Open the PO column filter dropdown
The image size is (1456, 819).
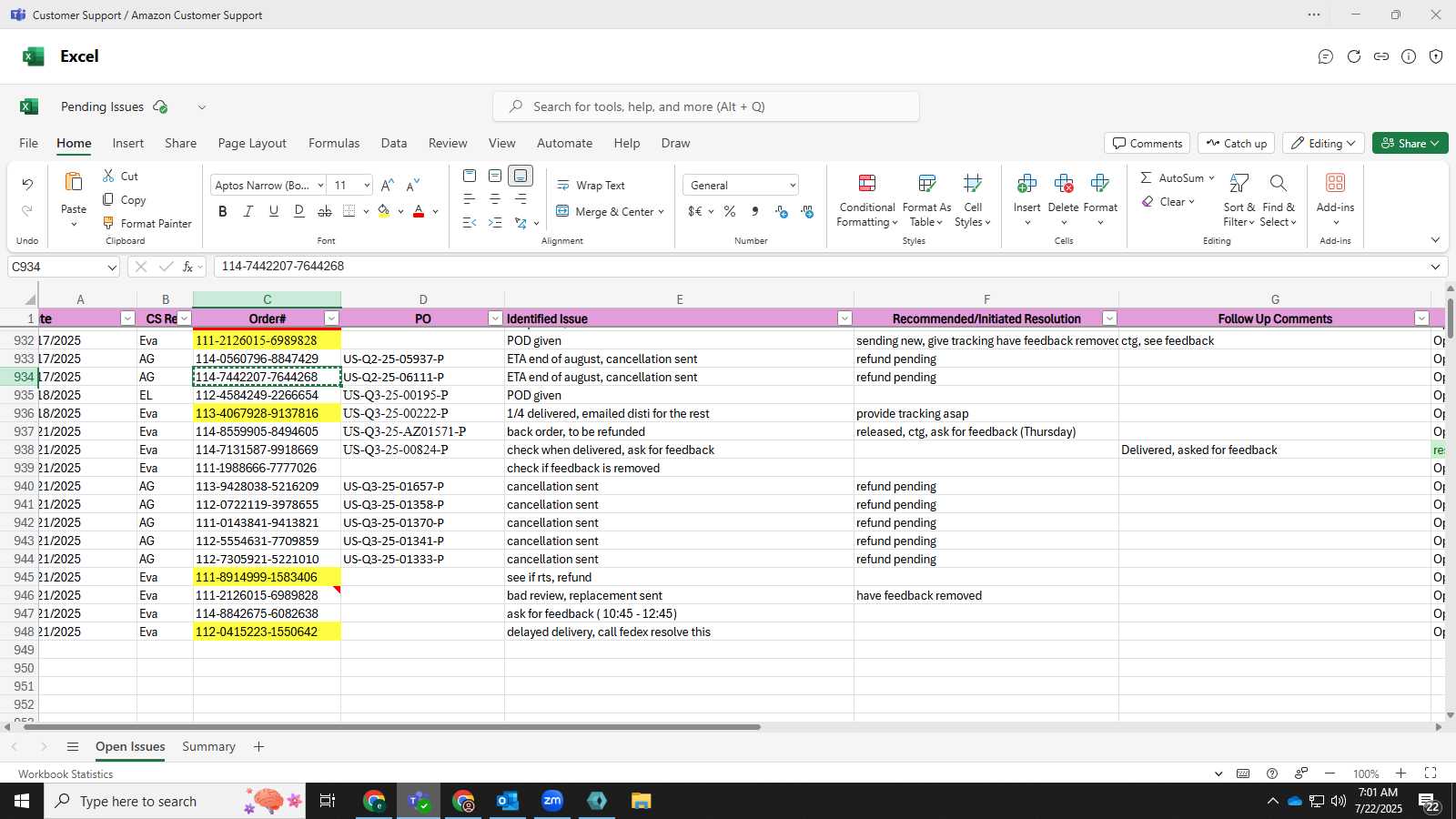pos(495,318)
